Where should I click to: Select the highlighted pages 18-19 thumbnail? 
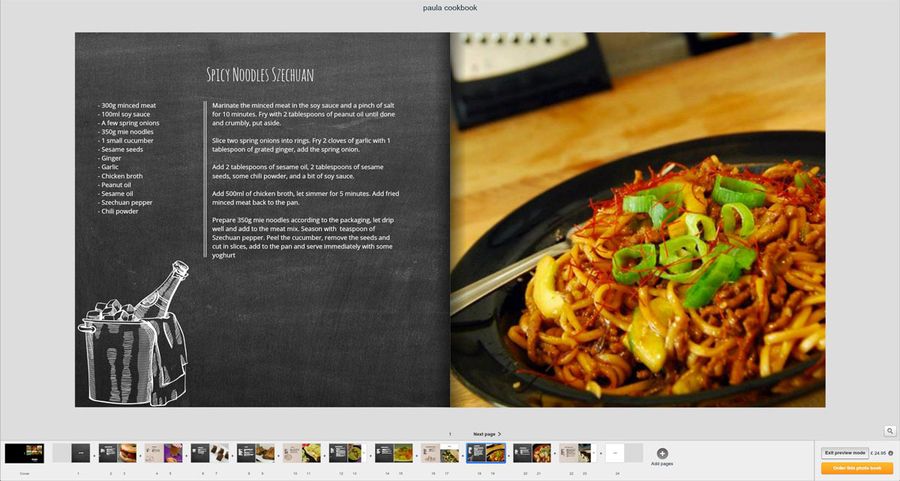coord(486,453)
